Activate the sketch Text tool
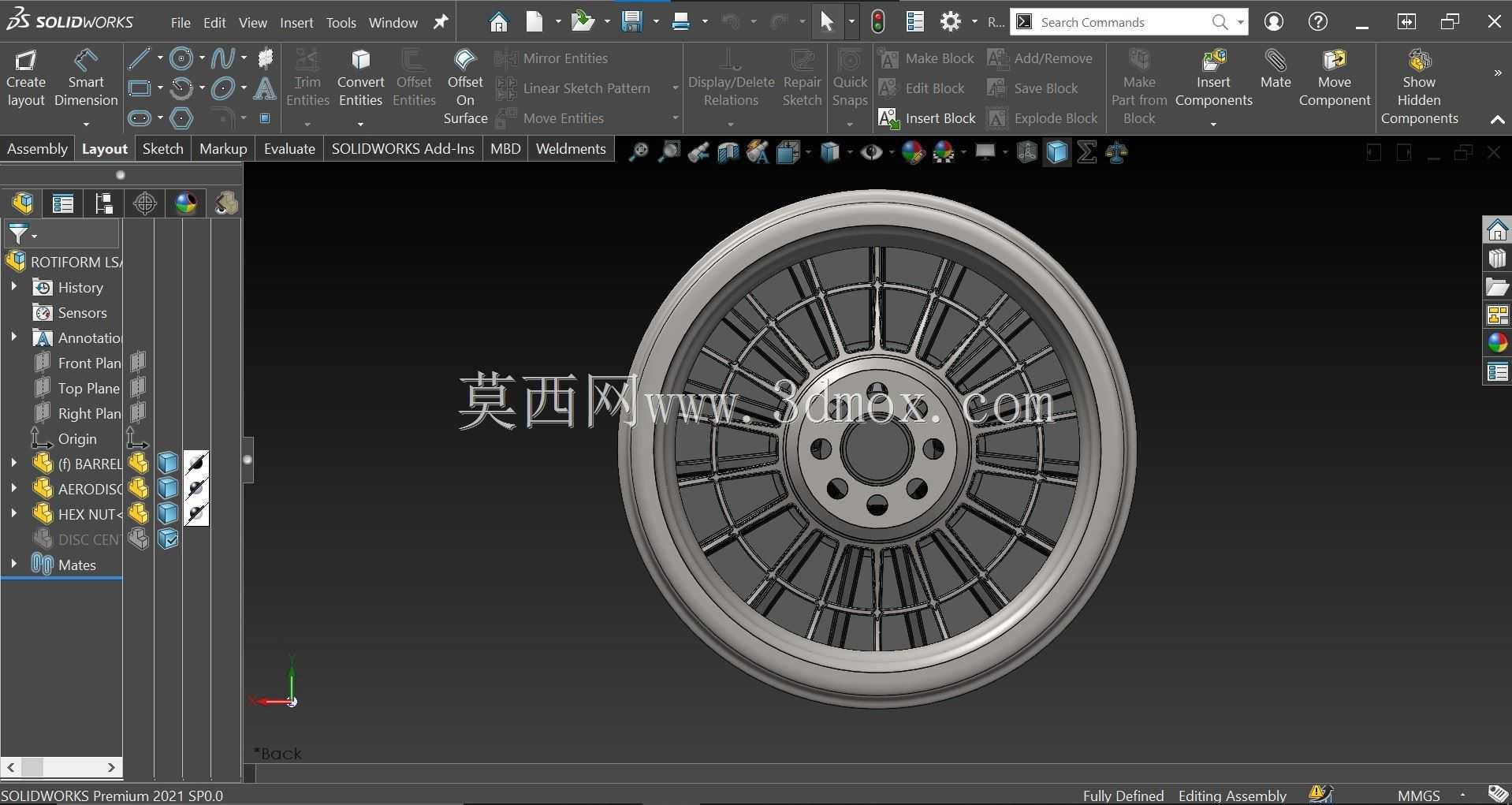 coord(265,88)
